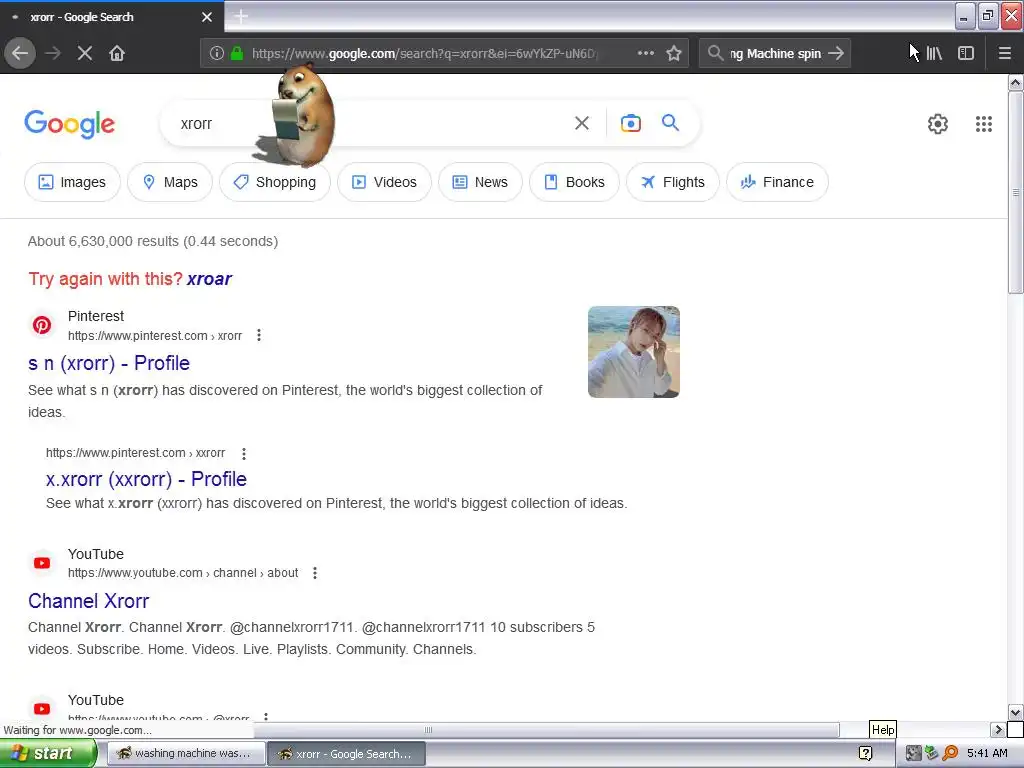
Task: Bookmark this page with the star icon
Action: [674, 53]
